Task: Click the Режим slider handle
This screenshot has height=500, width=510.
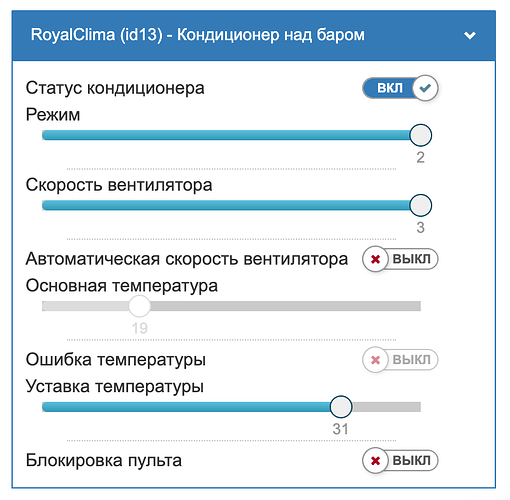Action: click(x=420, y=135)
